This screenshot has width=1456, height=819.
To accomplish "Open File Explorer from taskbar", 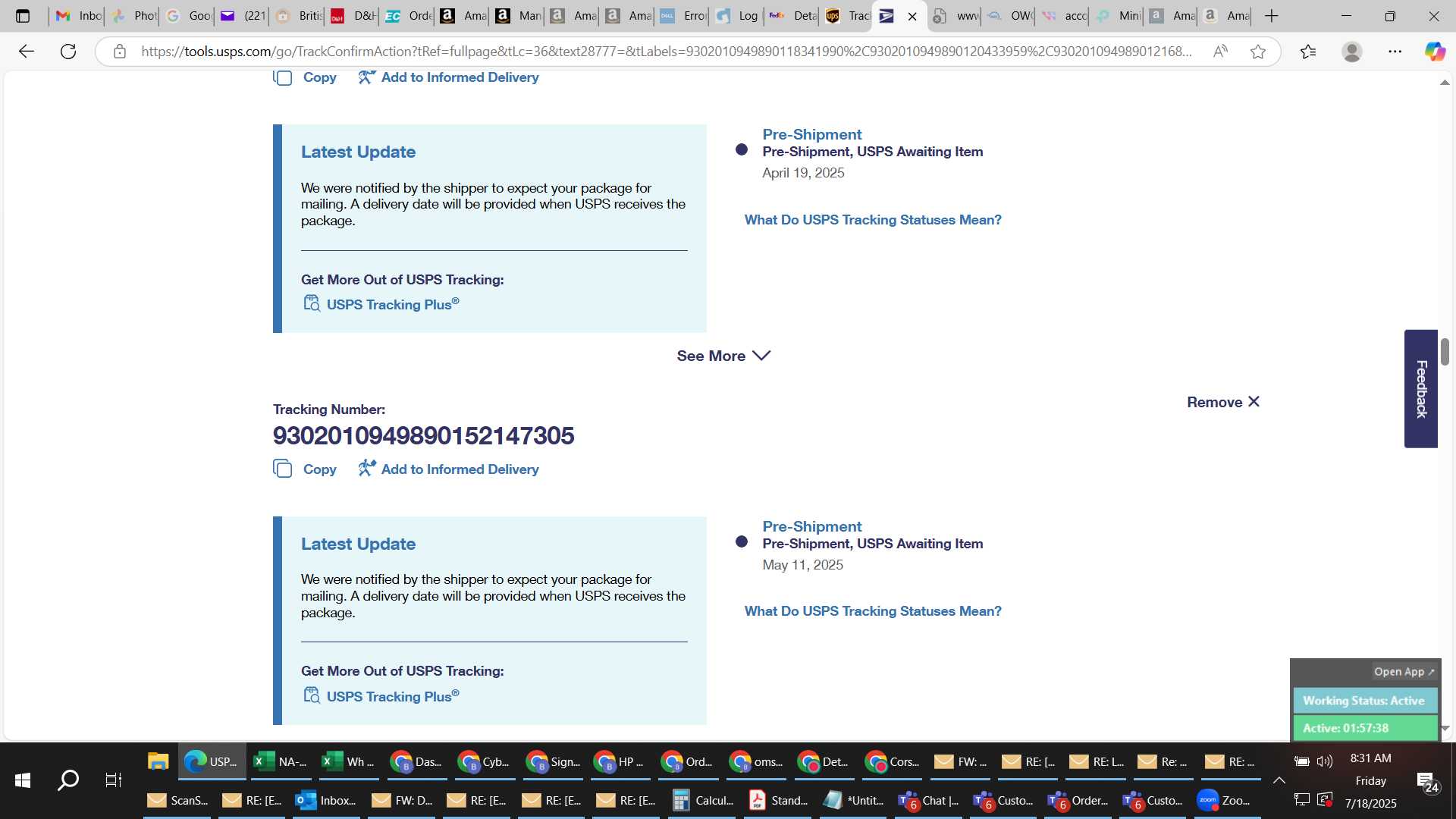I will tap(158, 761).
